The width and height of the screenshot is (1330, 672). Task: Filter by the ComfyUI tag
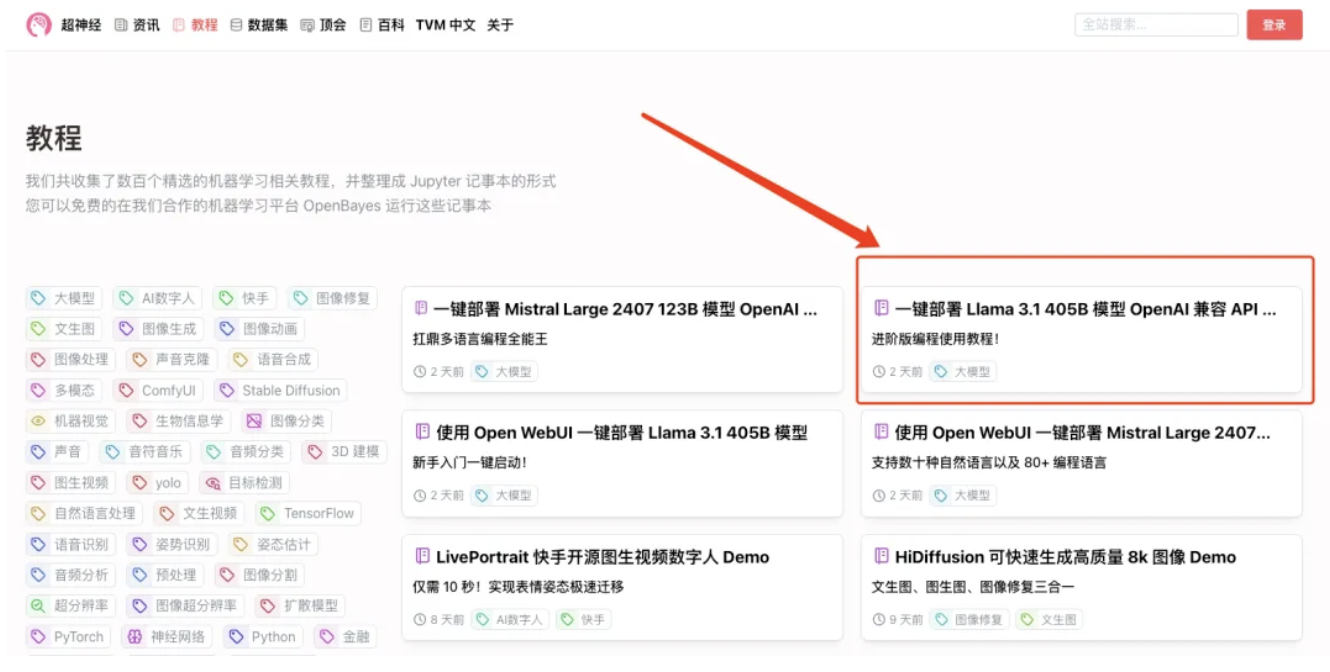[158, 391]
